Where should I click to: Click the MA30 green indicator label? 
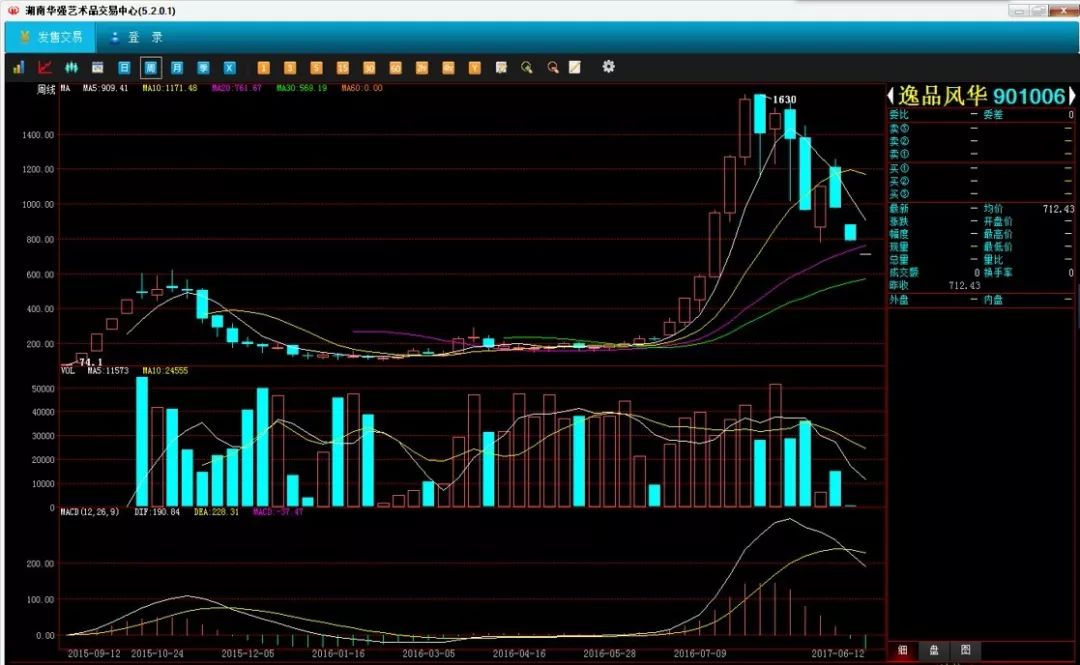pos(302,88)
